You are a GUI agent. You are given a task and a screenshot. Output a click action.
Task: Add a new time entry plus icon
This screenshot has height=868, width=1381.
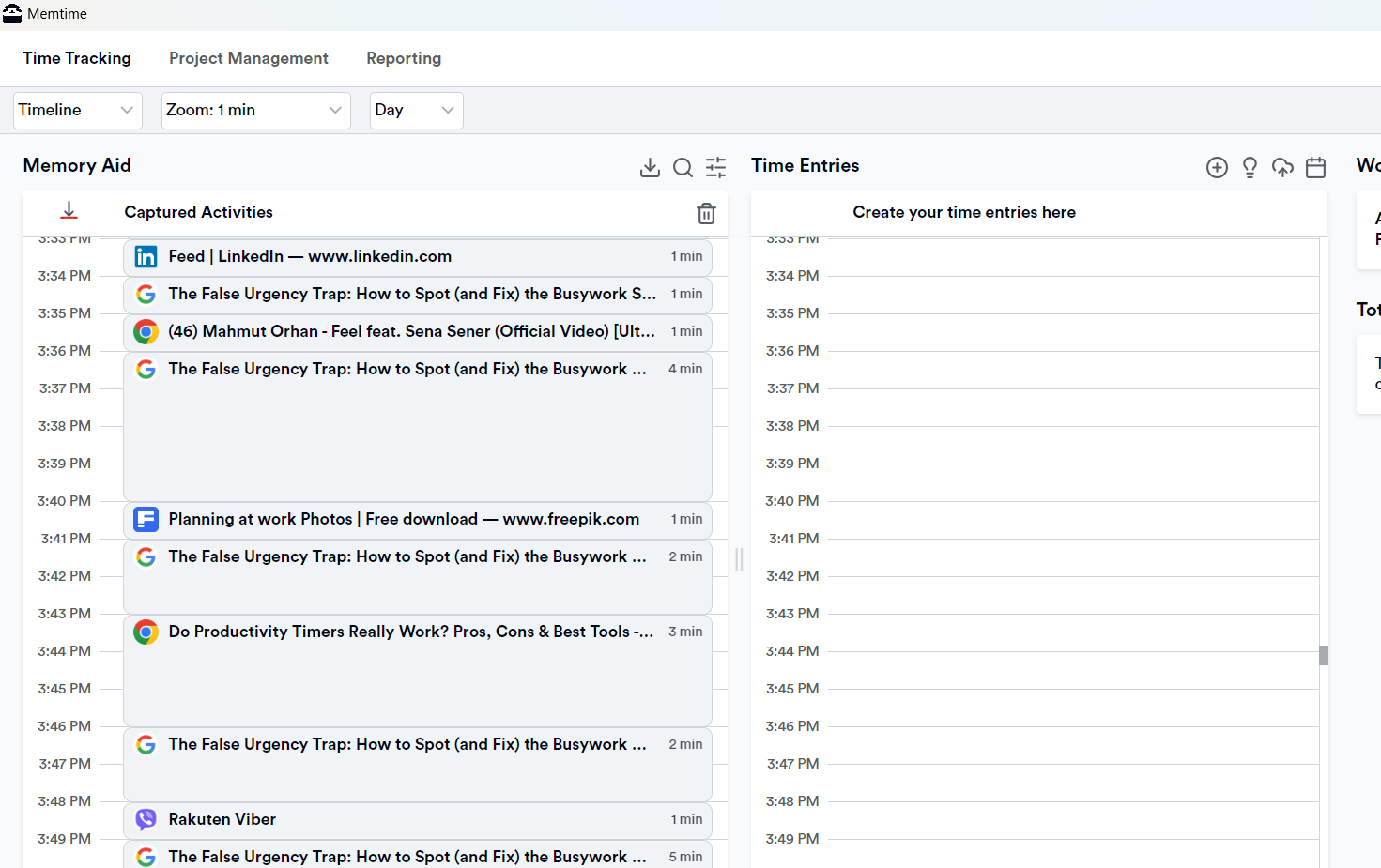(1217, 167)
